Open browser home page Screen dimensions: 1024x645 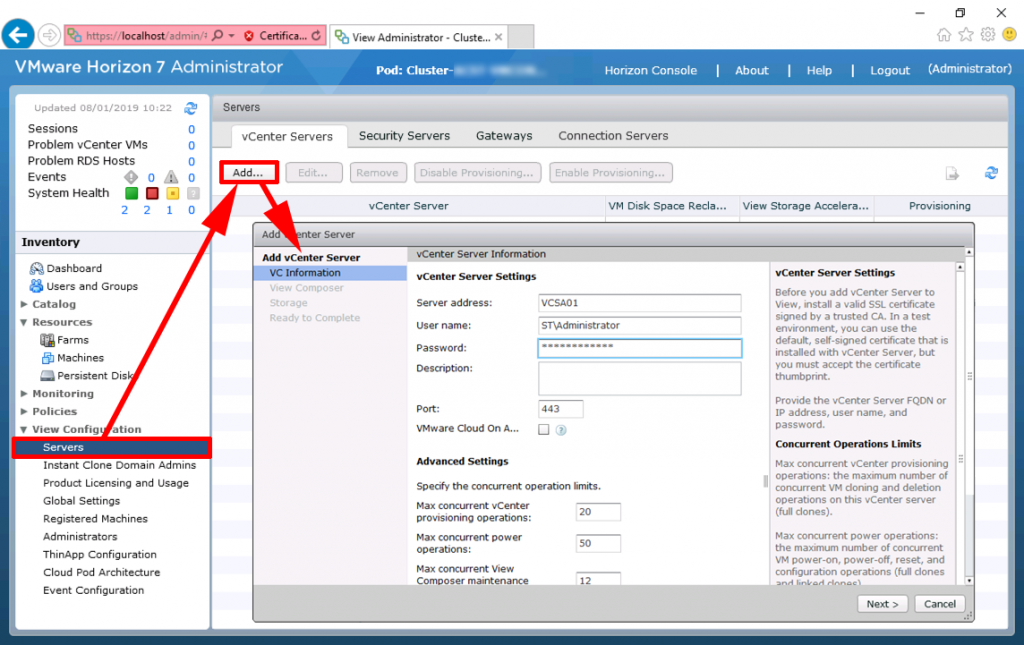point(943,34)
